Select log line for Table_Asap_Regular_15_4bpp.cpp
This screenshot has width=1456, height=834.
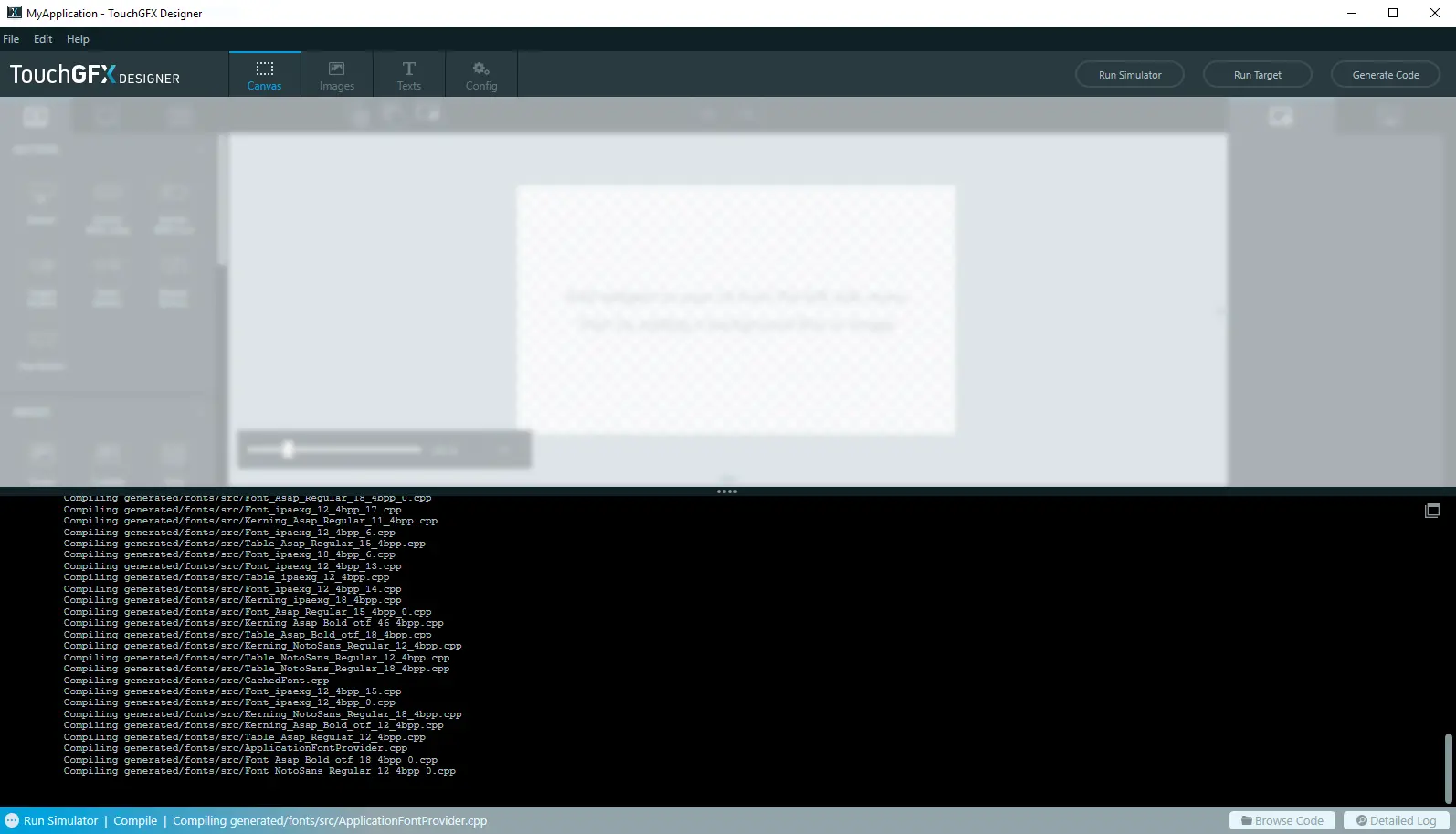pyautogui.click(x=244, y=544)
